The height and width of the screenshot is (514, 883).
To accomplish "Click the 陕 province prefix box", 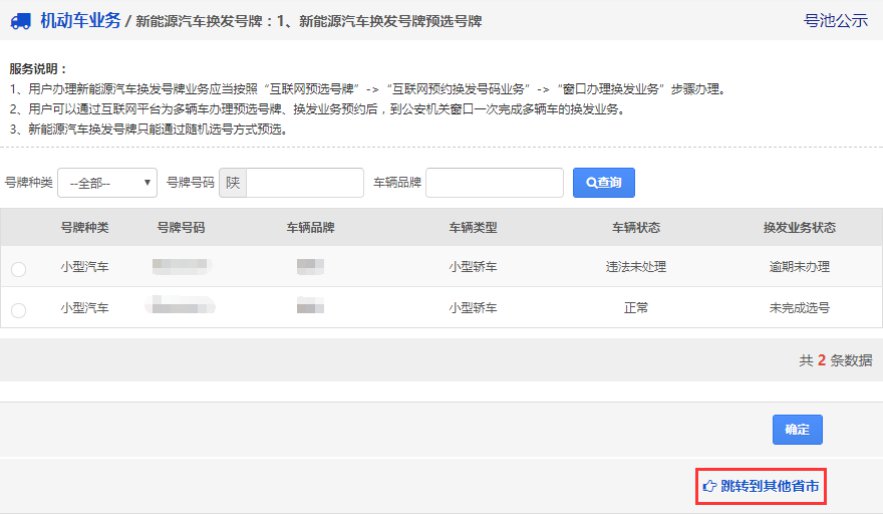I will [x=233, y=183].
